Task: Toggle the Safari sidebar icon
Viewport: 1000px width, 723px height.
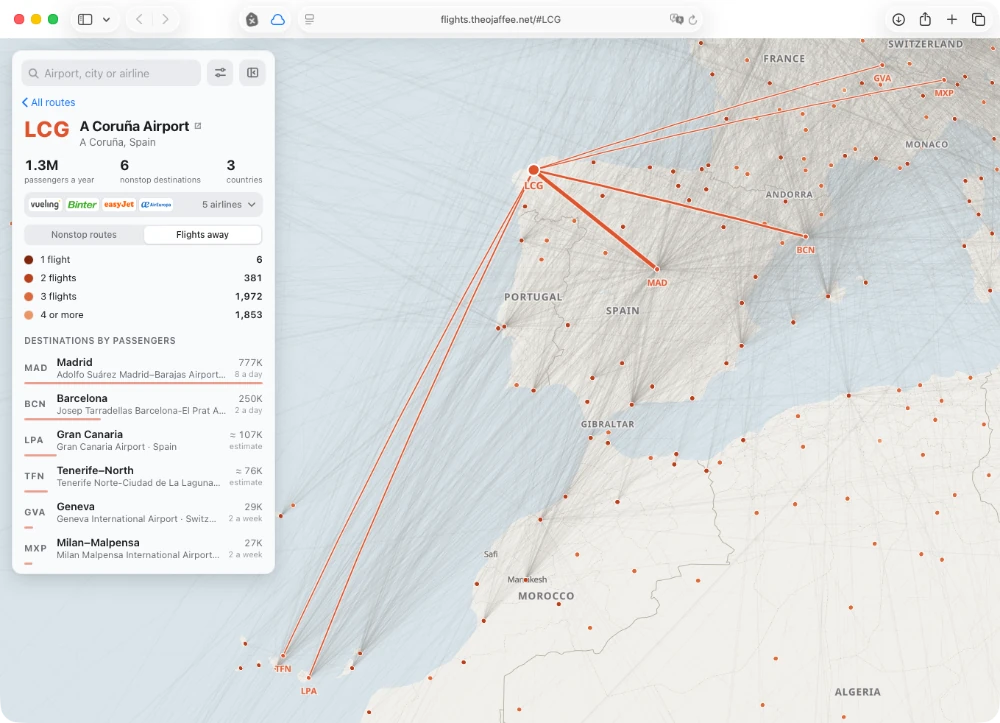Action: click(85, 19)
